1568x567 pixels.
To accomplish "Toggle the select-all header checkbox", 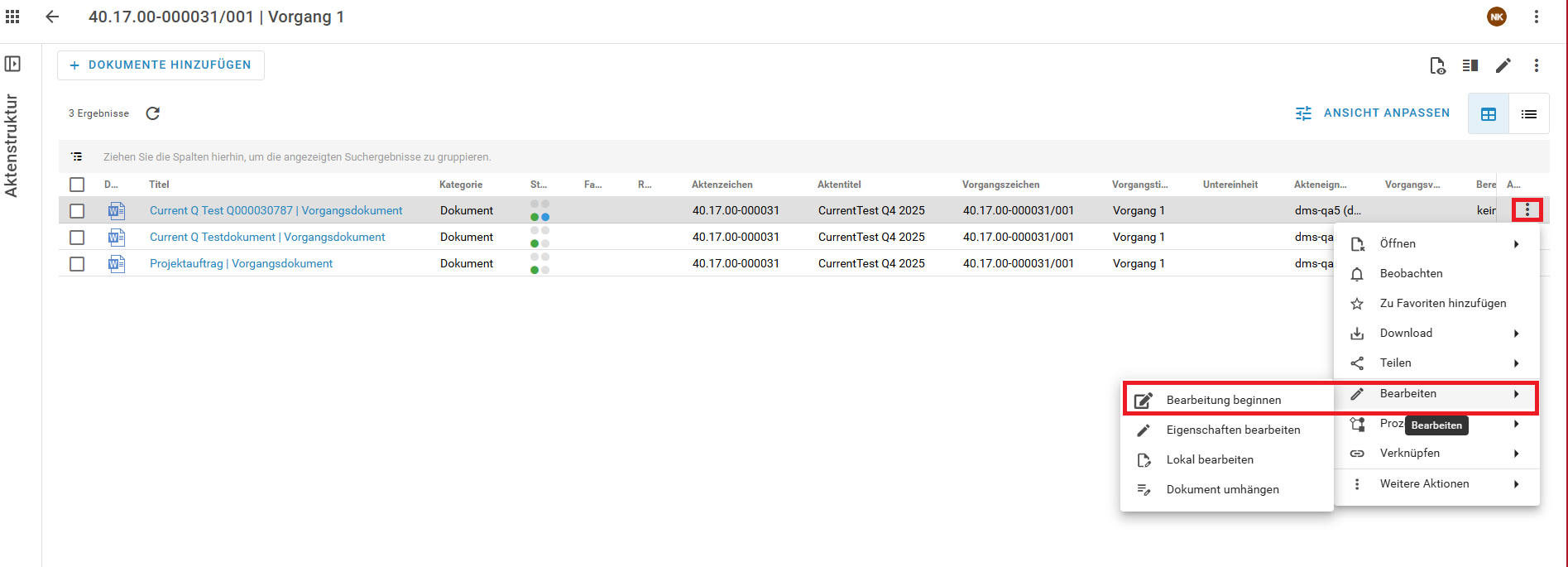I will tap(77, 185).
